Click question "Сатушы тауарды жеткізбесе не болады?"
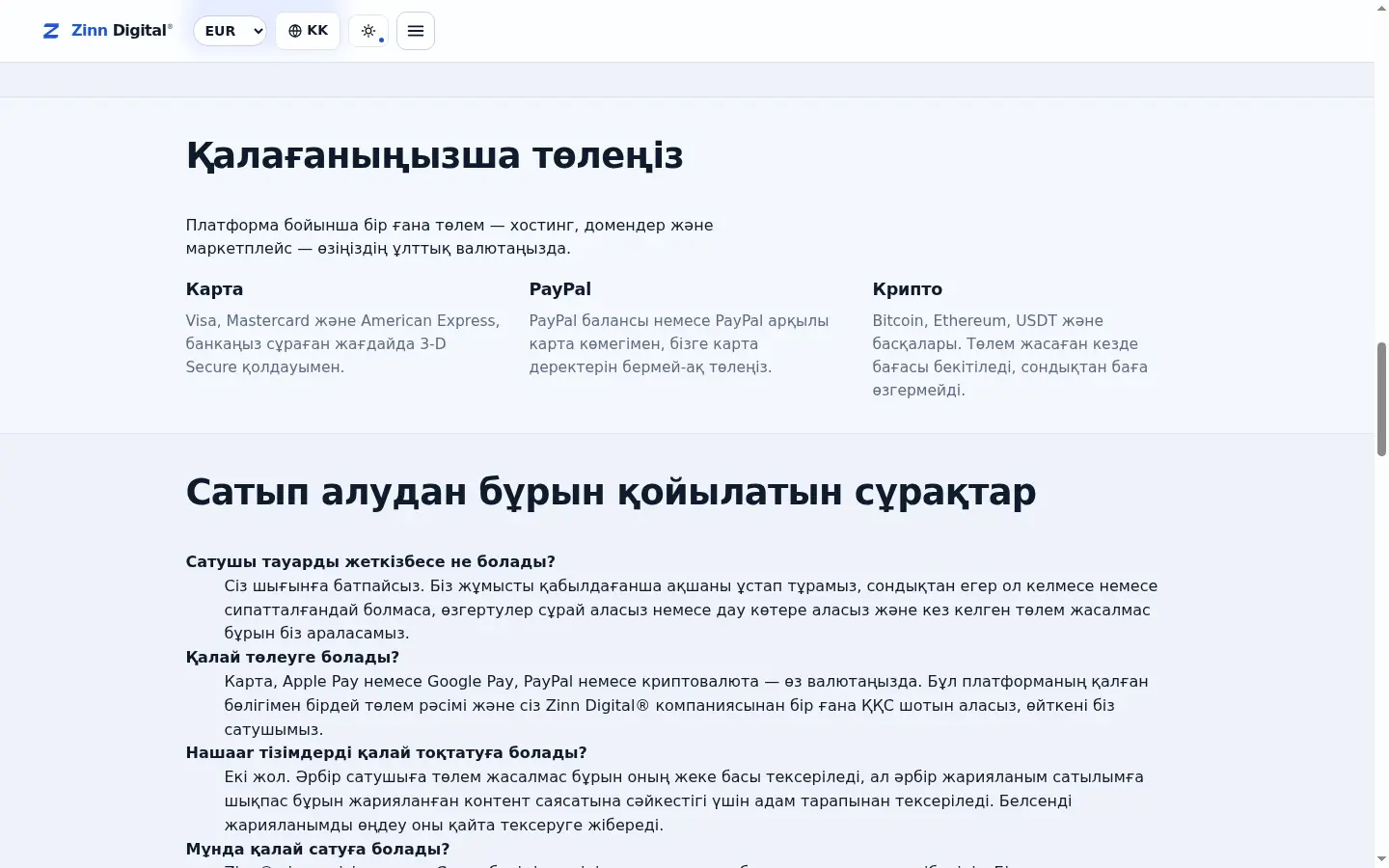The height and width of the screenshot is (868, 1389). 370,562
